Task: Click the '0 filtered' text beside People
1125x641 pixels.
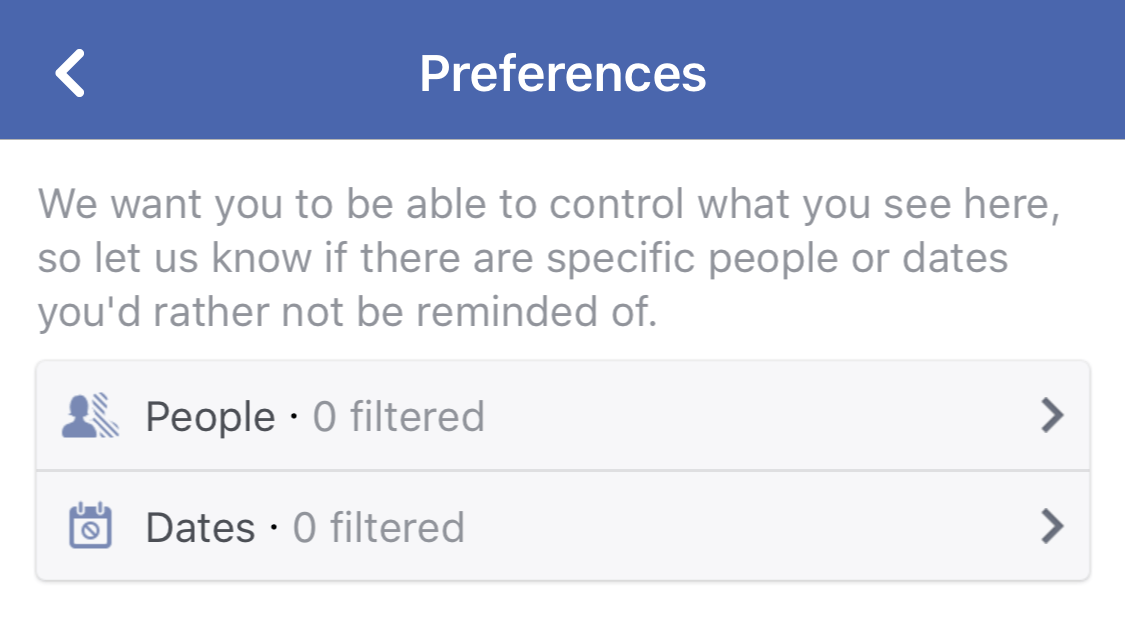Action: coord(399,416)
